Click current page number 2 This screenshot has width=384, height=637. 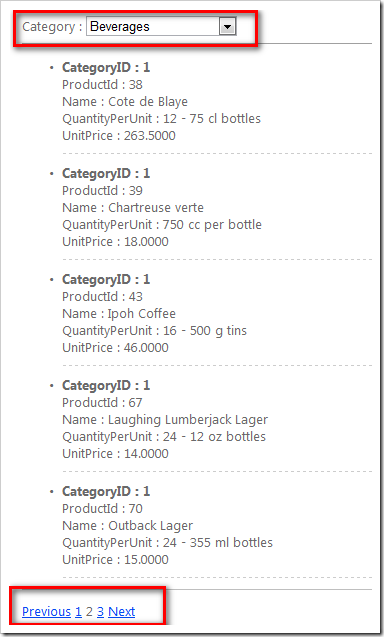coord(89,611)
